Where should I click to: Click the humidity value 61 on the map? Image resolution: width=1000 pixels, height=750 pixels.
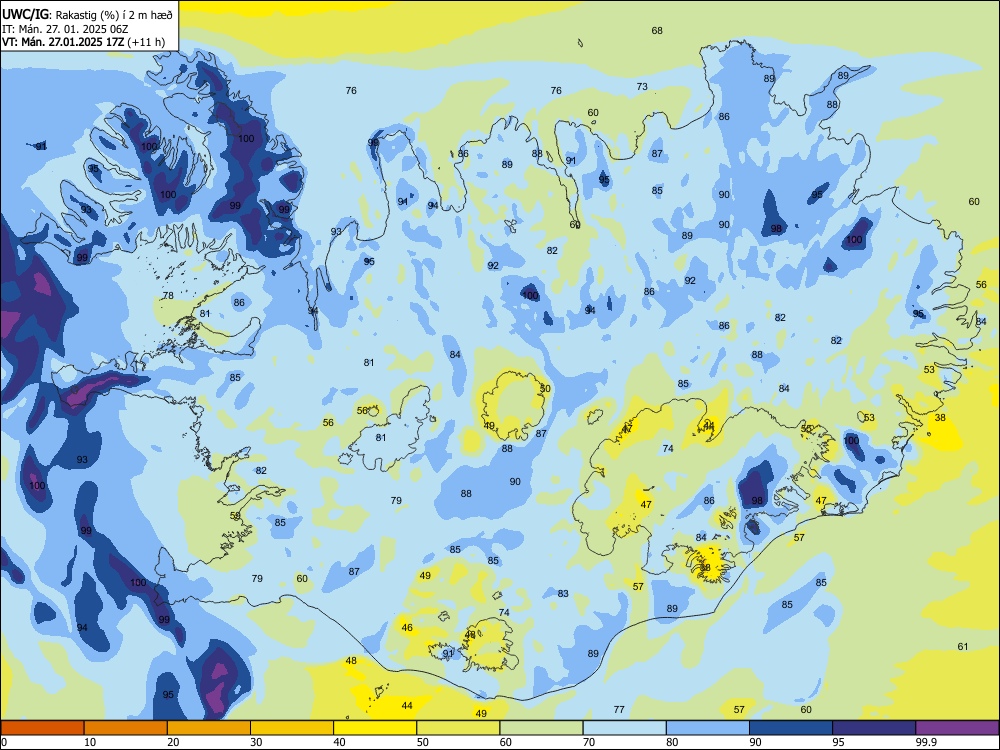(x=962, y=646)
